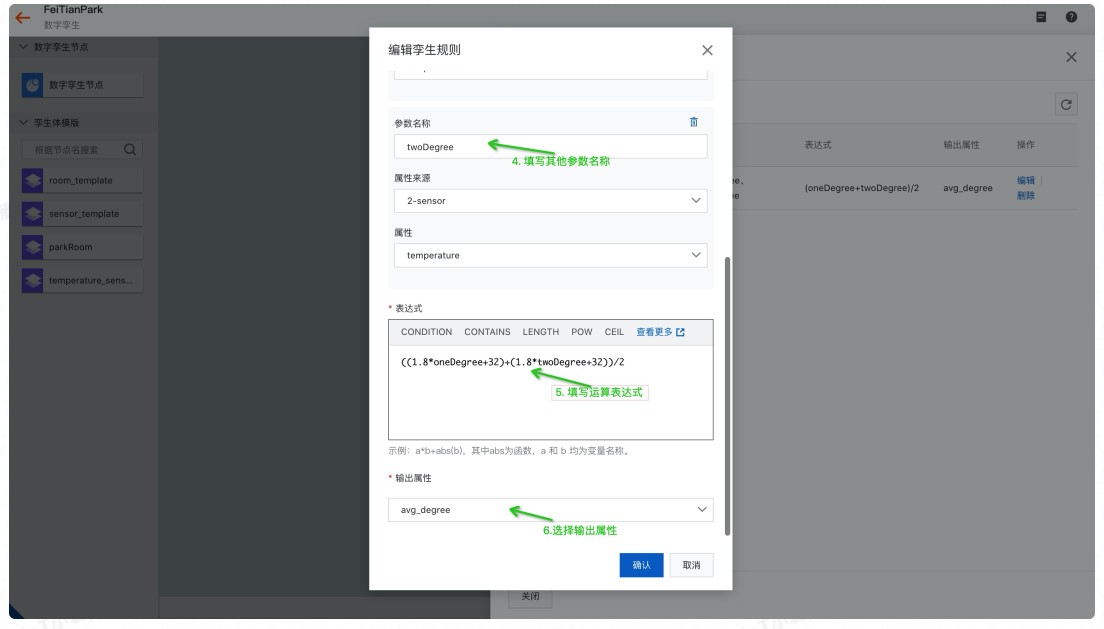Collapse the 数字孪生节点 section
Screen dimensions: 1104x629
point(23,46)
